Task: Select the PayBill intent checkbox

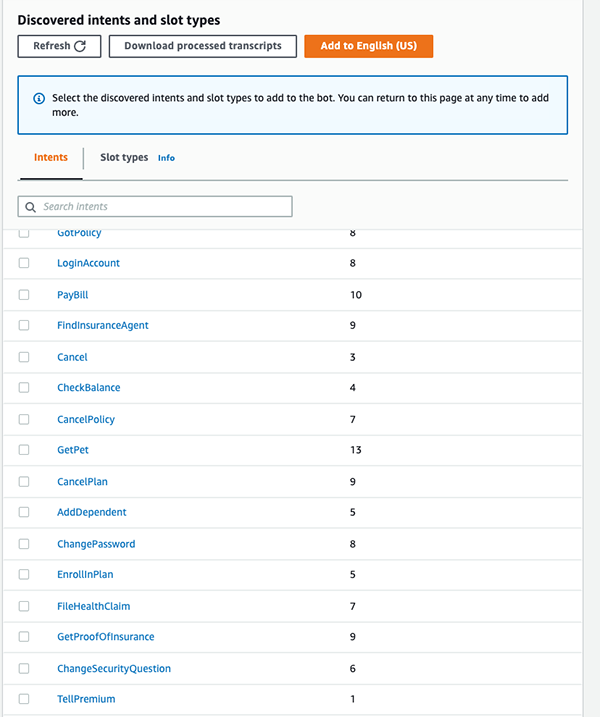Action: (24, 294)
